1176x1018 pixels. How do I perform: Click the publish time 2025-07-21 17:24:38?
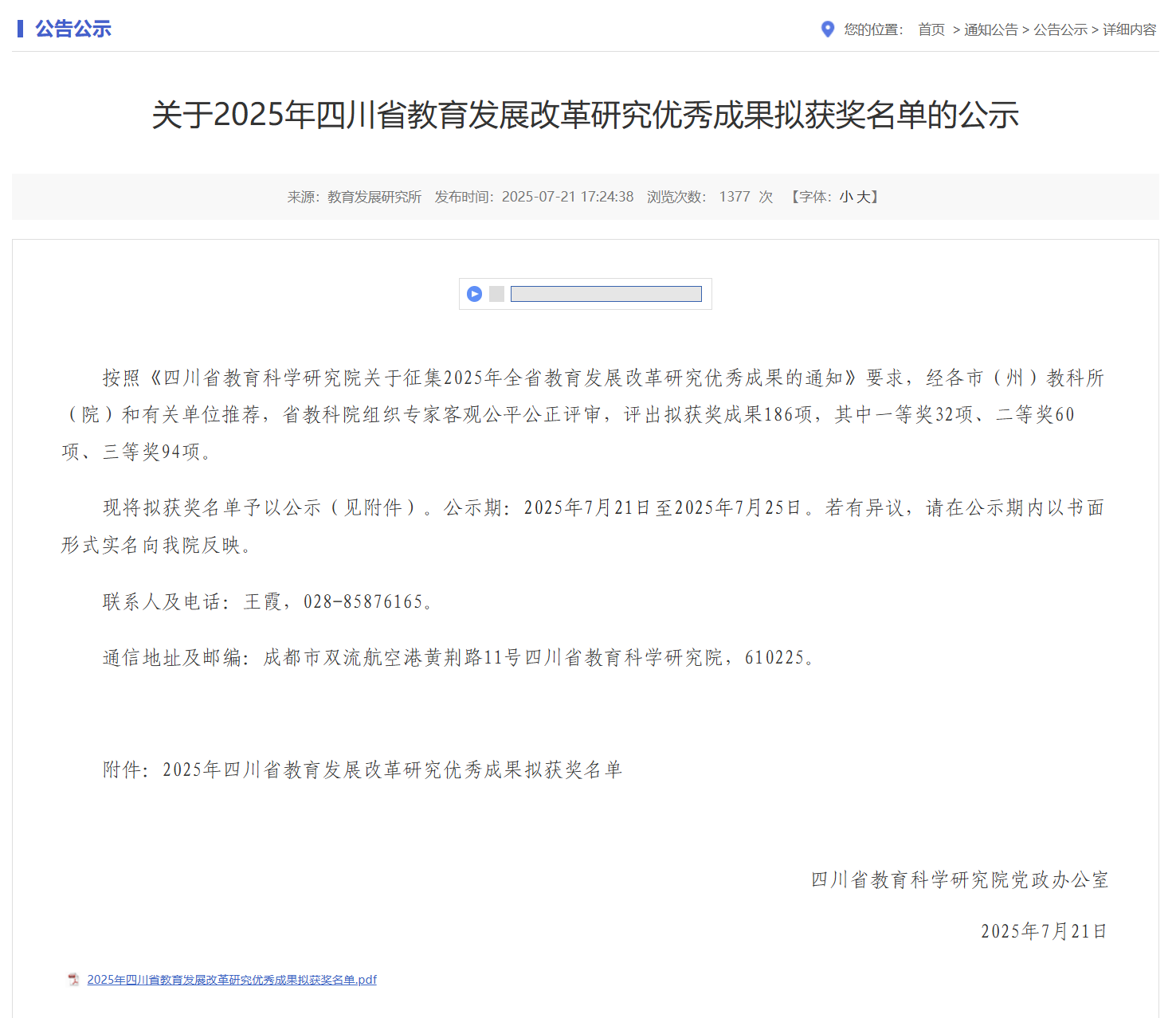[x=567, y=197]
